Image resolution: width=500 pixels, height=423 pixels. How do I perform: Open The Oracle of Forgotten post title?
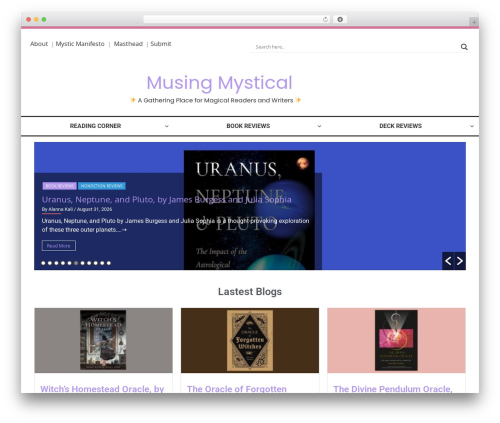237,389
